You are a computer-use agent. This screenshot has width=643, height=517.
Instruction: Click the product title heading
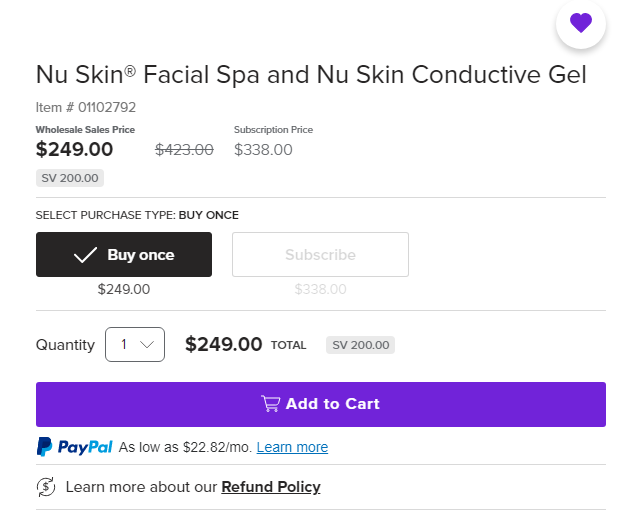(x=311, y=75)
